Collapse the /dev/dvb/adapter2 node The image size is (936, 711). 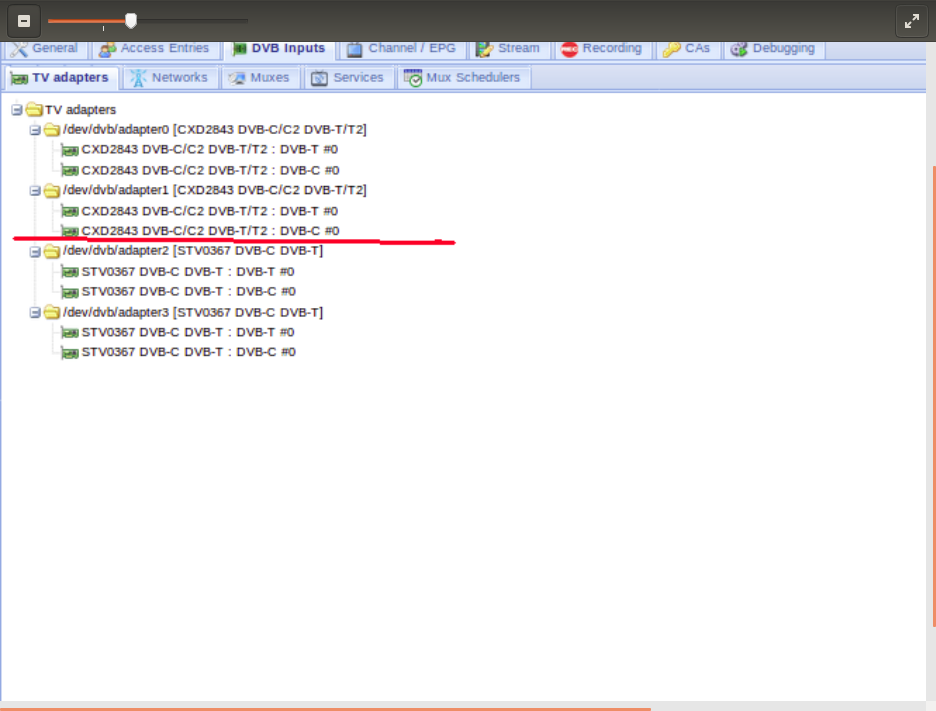(35, 252)
